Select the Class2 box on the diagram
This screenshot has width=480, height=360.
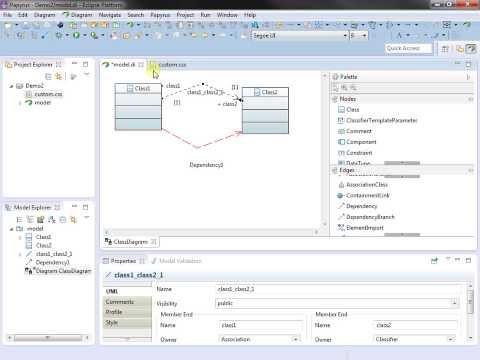click(265, 110)
